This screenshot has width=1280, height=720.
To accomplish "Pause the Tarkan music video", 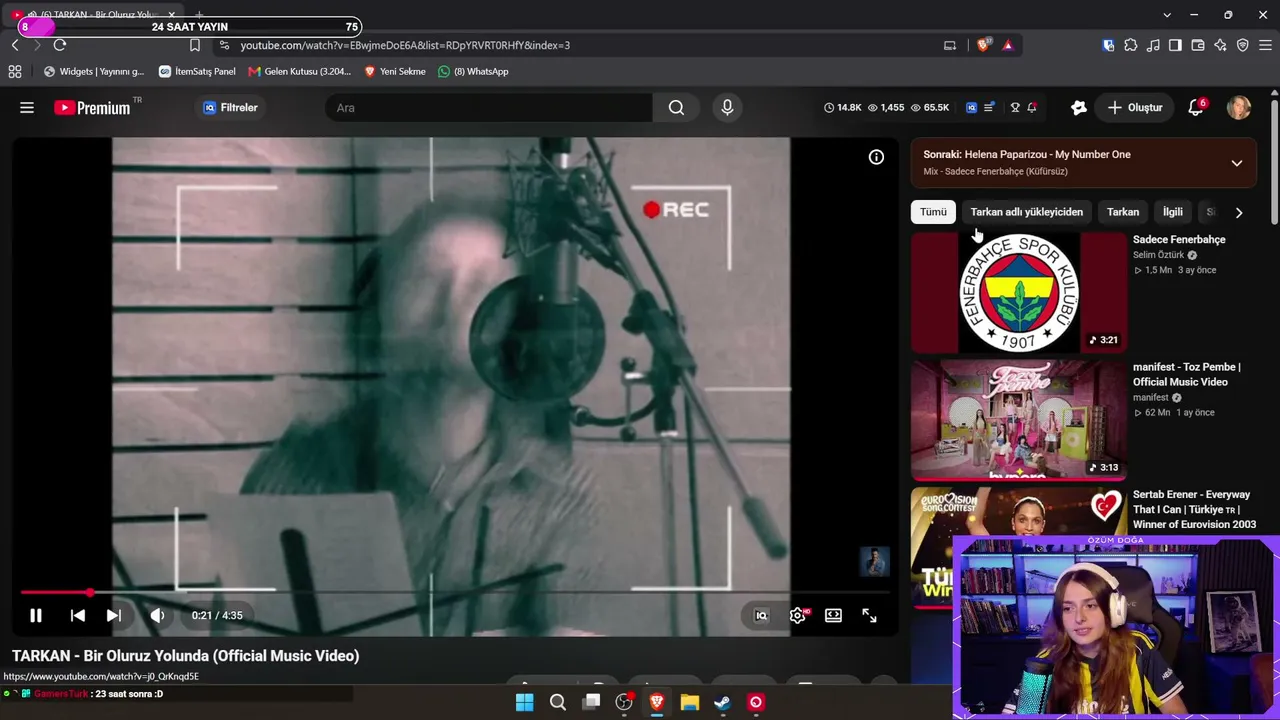I will (x=36, y=616).
